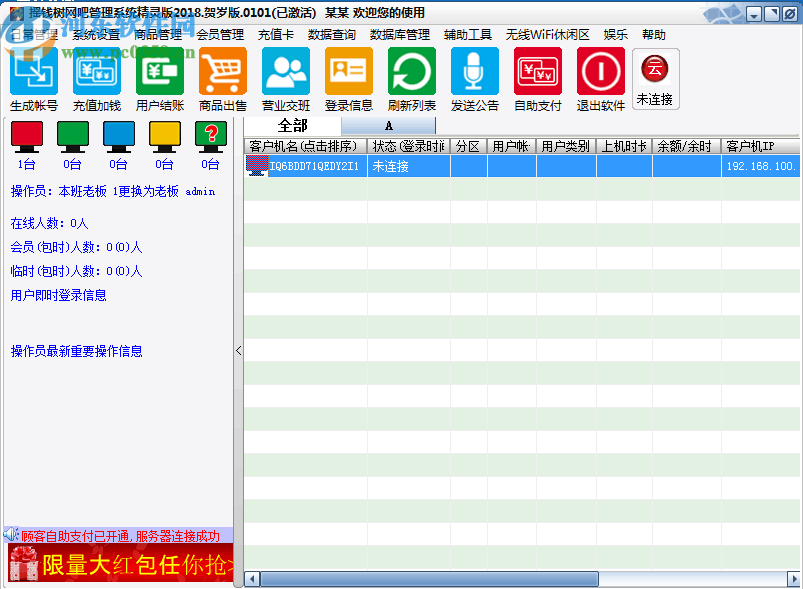Click the horizontal scrollbar left arrow
803x589 pixels.
click(x=252, y=579)
